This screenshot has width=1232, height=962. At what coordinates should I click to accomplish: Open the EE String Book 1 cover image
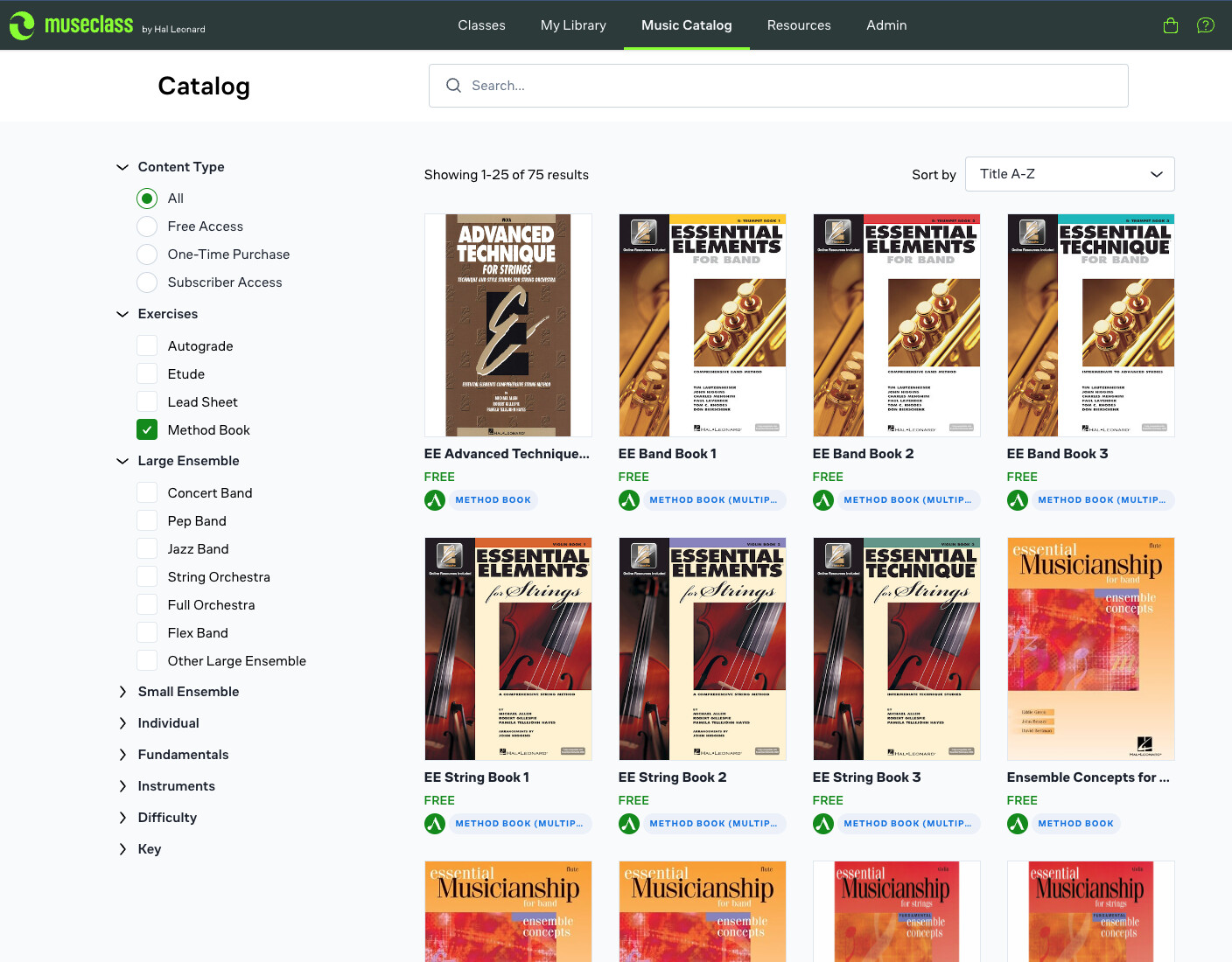pos(508,649)
